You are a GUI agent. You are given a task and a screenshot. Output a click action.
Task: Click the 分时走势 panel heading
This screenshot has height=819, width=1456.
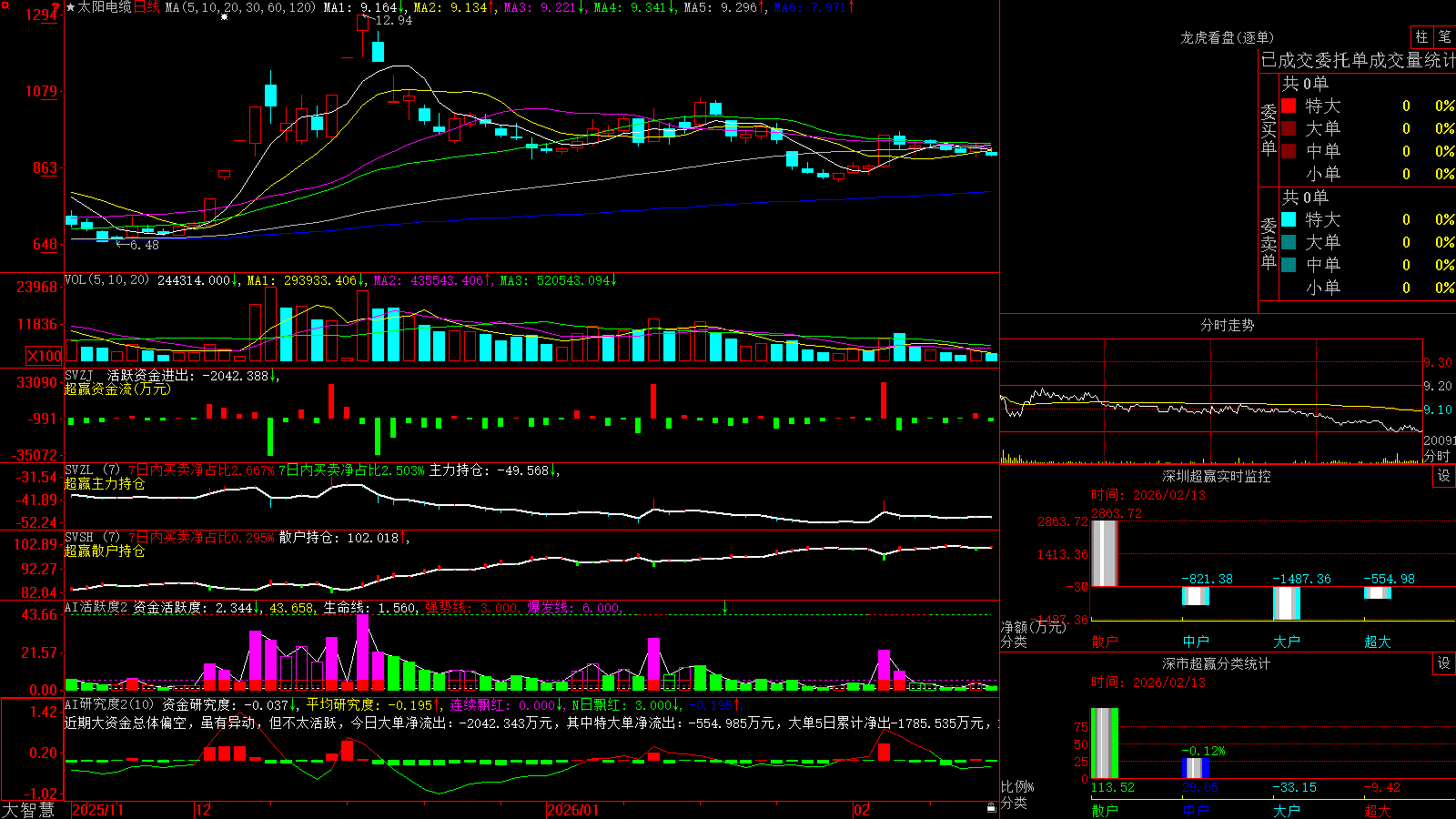click(1227, 325)
